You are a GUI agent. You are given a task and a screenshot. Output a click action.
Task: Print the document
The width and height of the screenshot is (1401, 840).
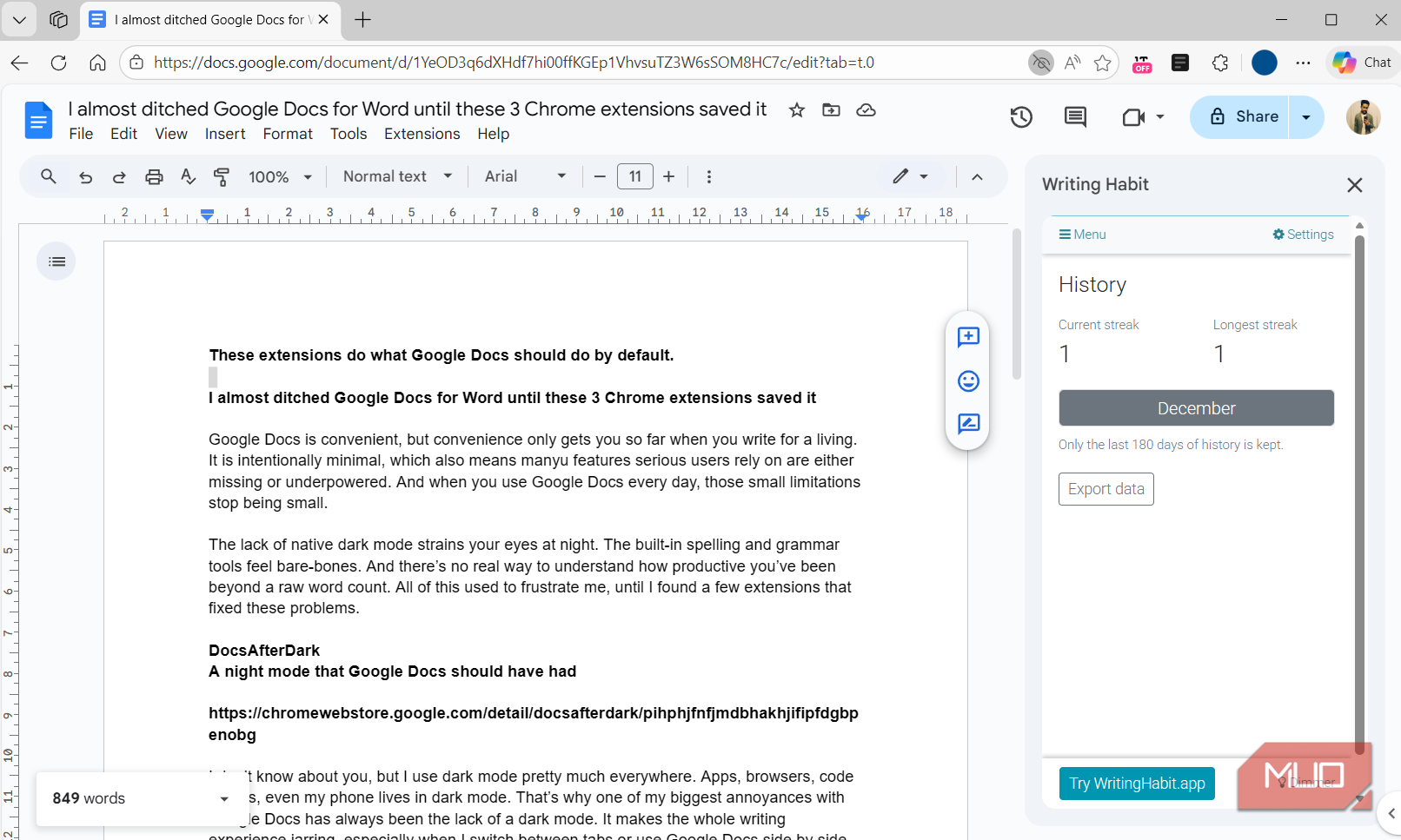point(154,177)
